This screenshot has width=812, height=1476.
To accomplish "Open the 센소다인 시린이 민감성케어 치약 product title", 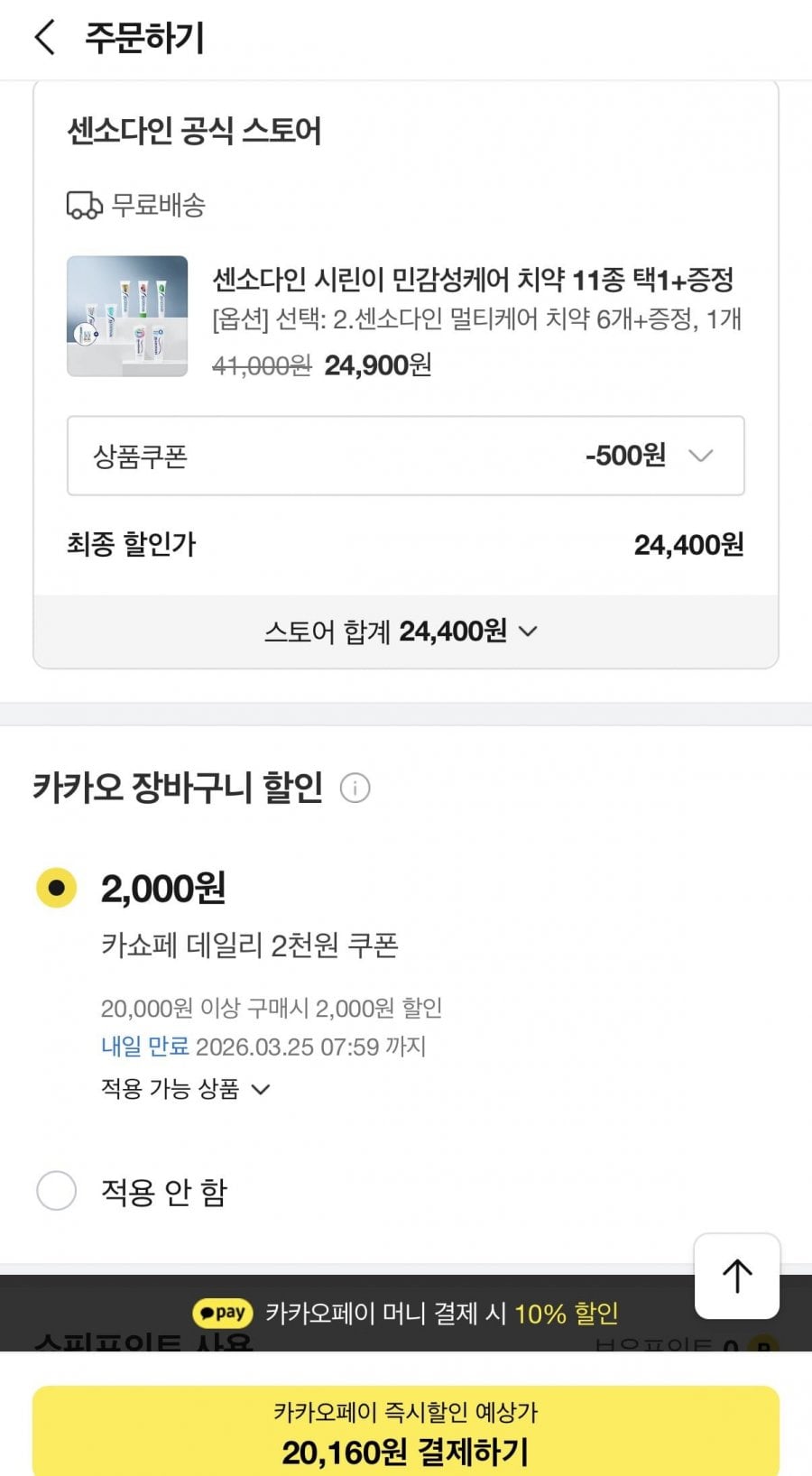I will 473,280.
